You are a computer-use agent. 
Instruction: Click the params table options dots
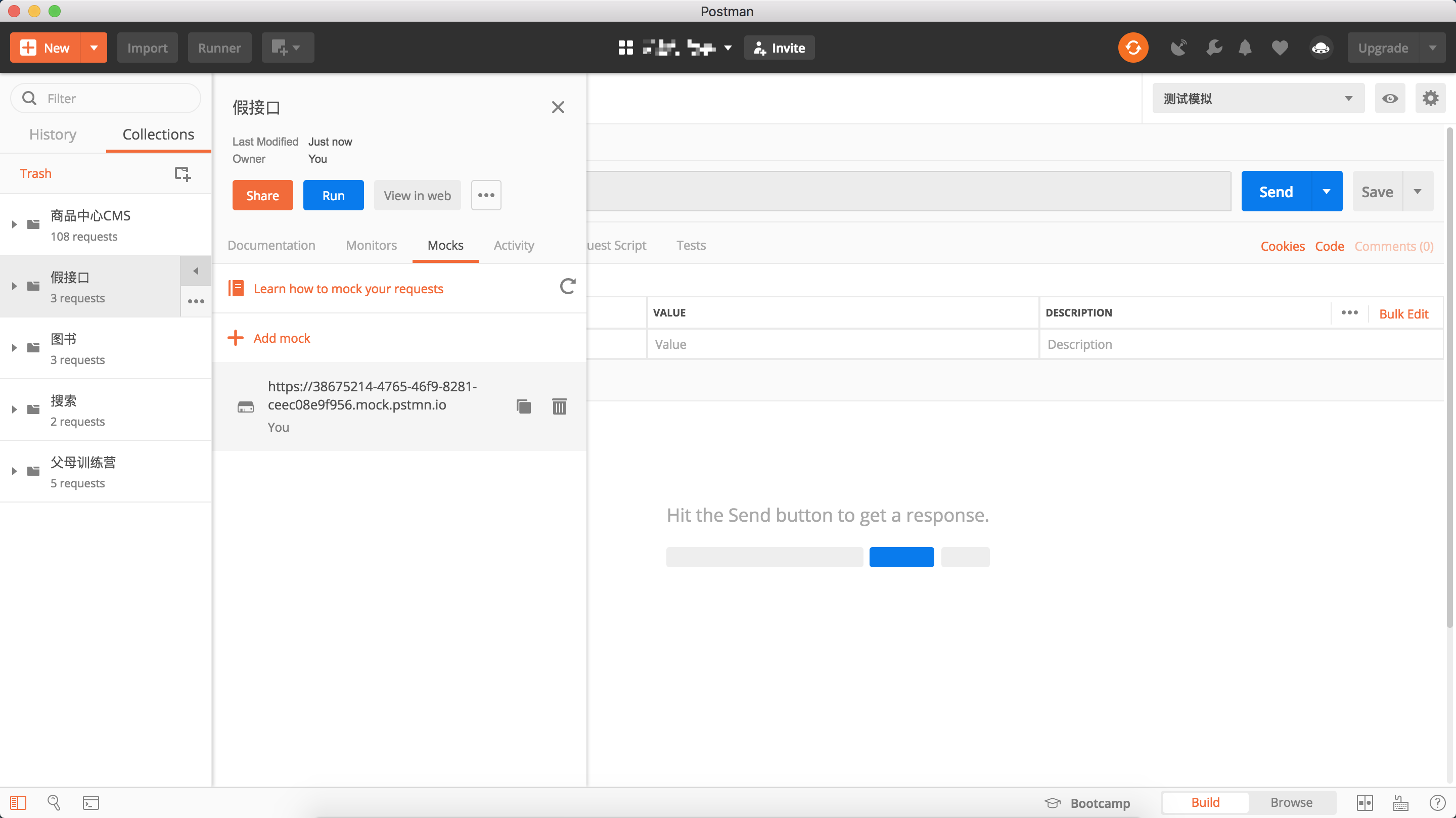pyautogui.click(x=1349, y=312)
